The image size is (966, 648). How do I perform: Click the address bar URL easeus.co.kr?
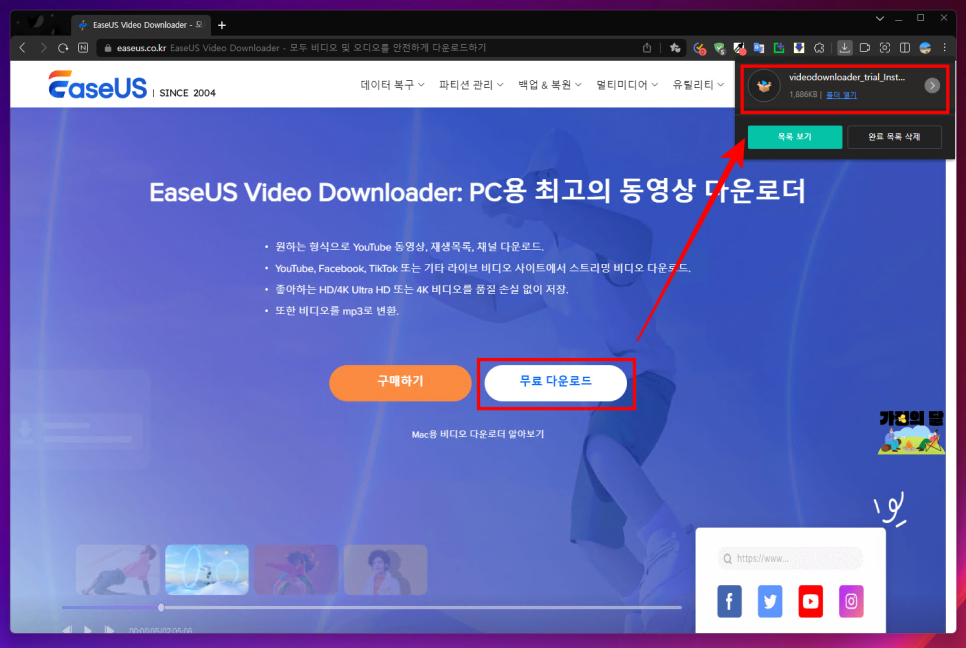(141, 47)
